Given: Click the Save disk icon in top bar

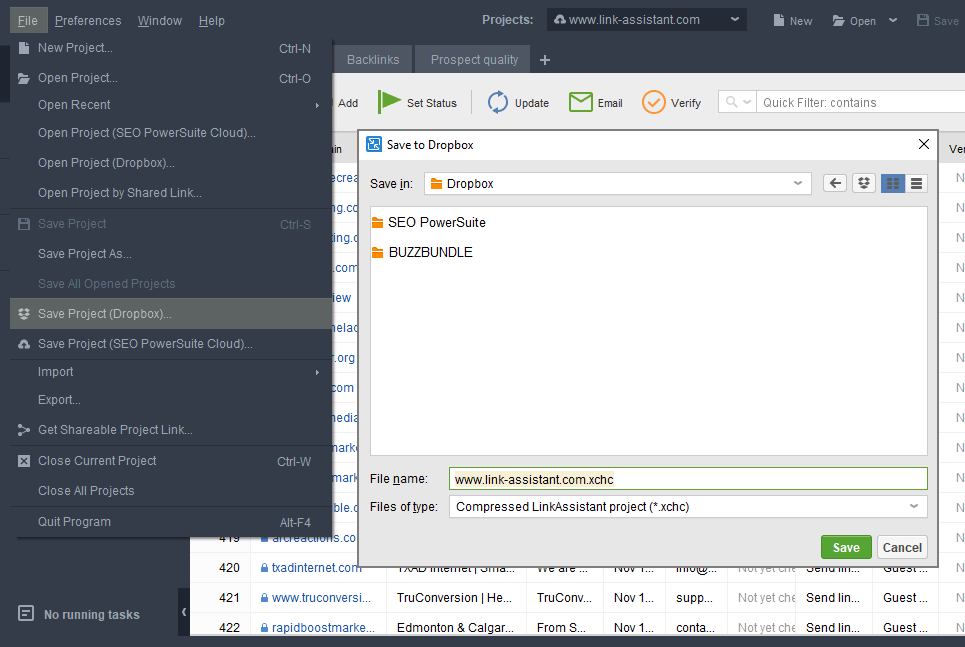Looking at the screenshot, I should 923,20.
